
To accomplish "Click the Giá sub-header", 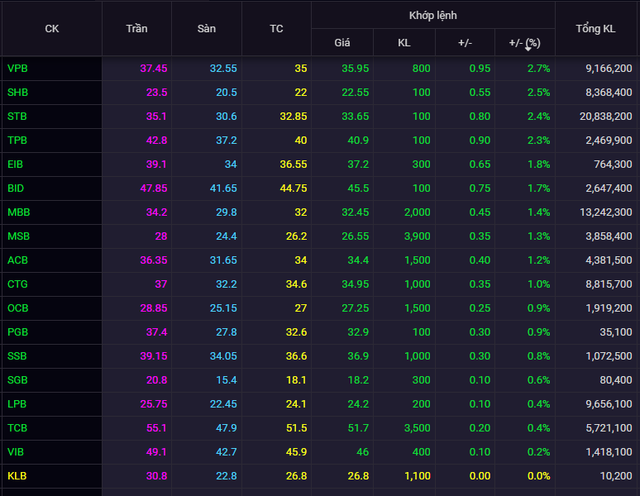I will pyautogui.click(x=342, y=42).
